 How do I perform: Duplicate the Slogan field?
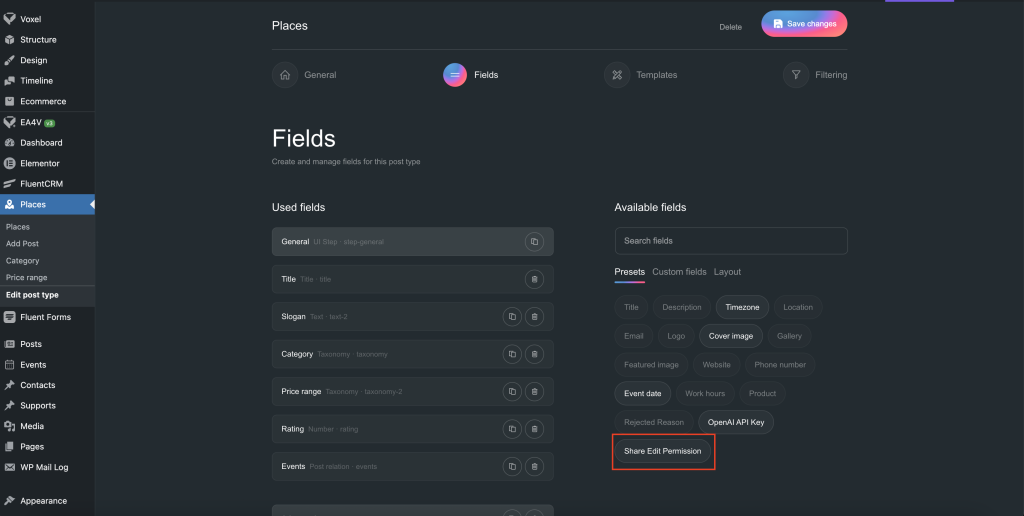(512, 317)
